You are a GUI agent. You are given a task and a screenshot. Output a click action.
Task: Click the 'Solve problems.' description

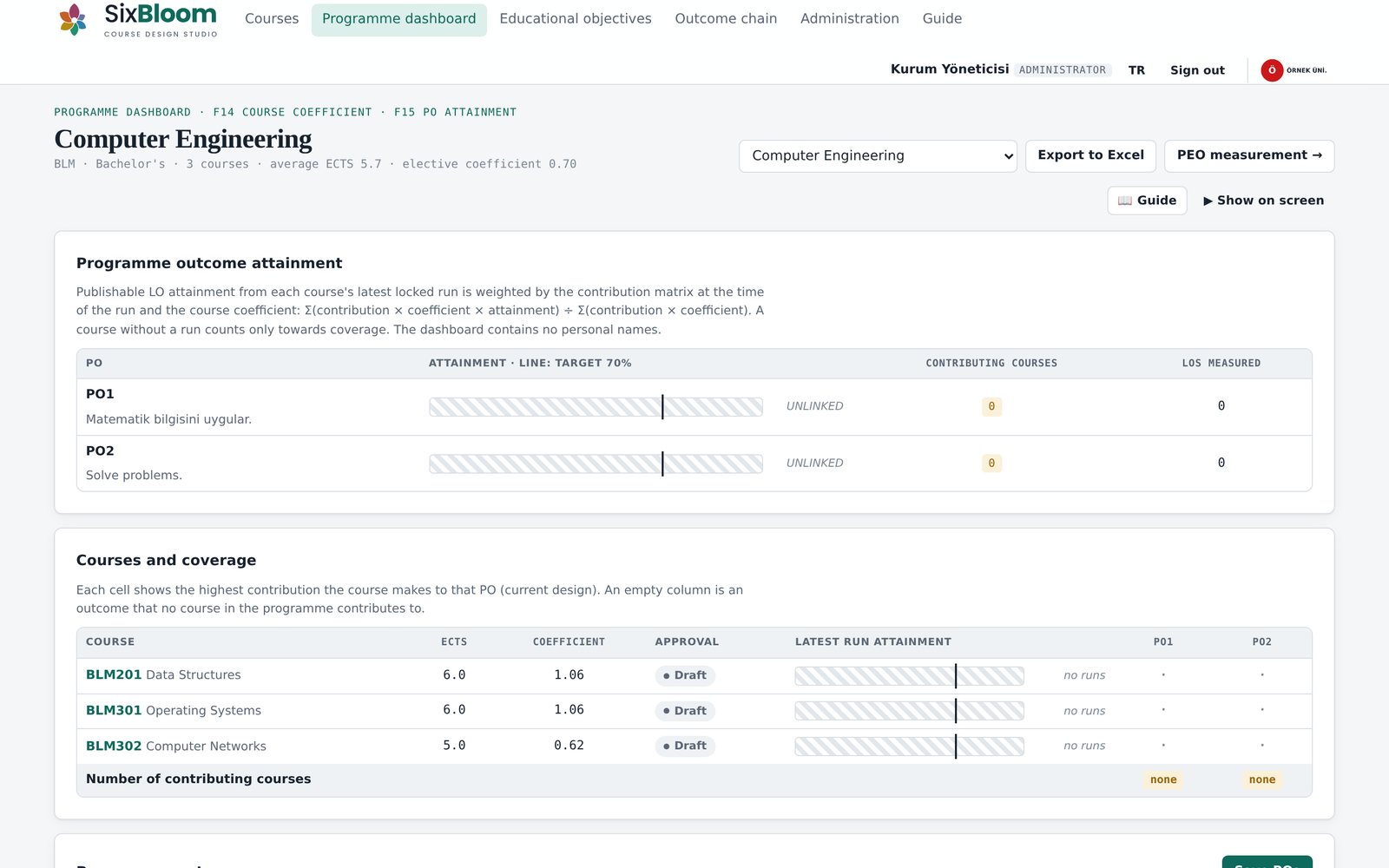coord(134,476)
